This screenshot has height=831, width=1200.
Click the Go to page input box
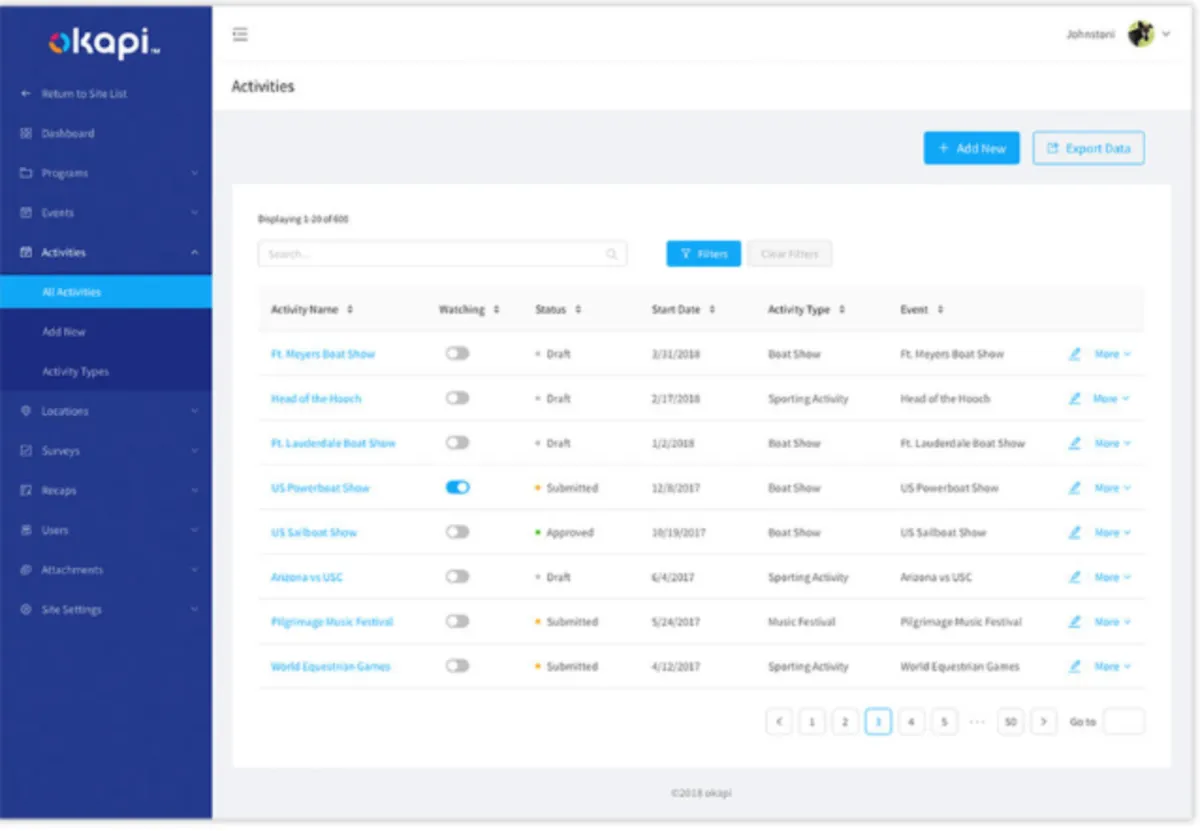click(x=1123, y=721)
